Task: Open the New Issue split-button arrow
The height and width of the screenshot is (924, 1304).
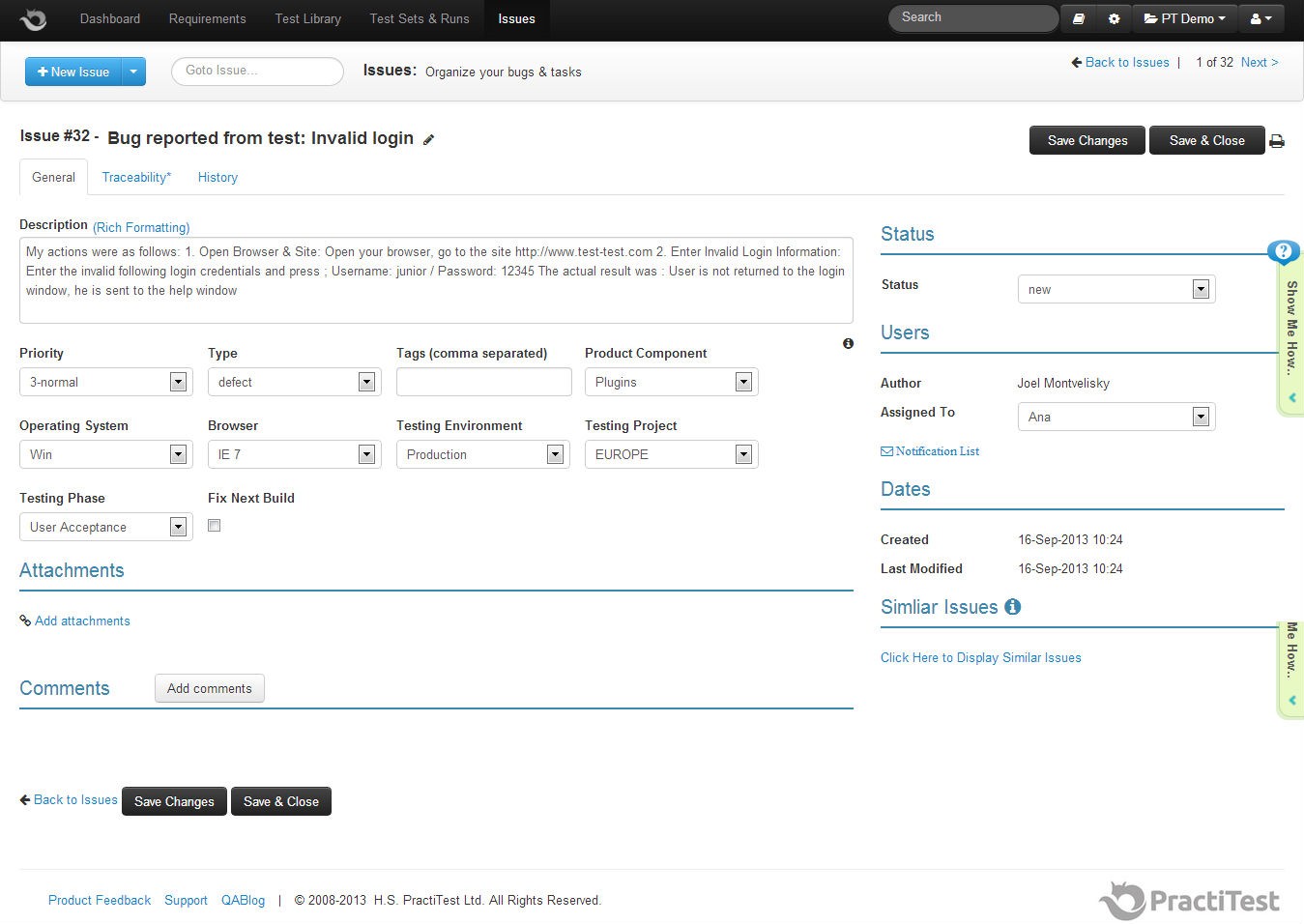Action: (x=133, y=72)
